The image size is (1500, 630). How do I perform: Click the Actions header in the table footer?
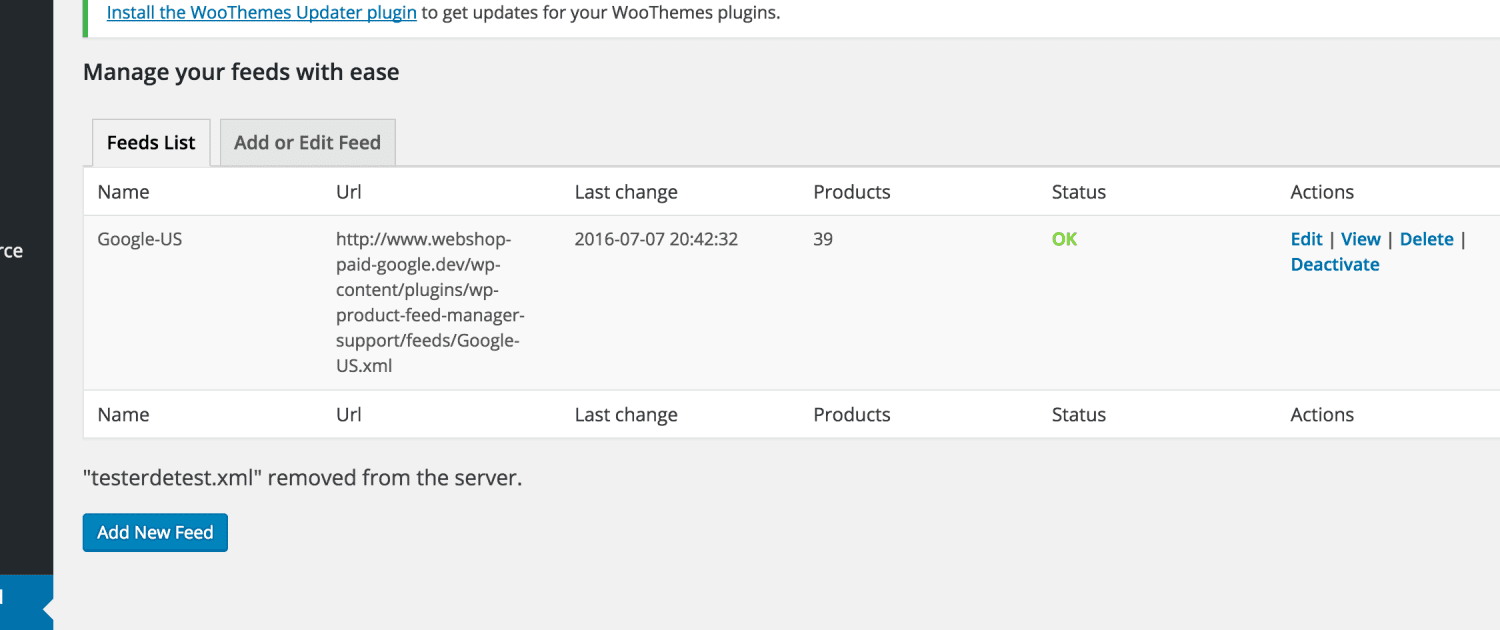1321,415
